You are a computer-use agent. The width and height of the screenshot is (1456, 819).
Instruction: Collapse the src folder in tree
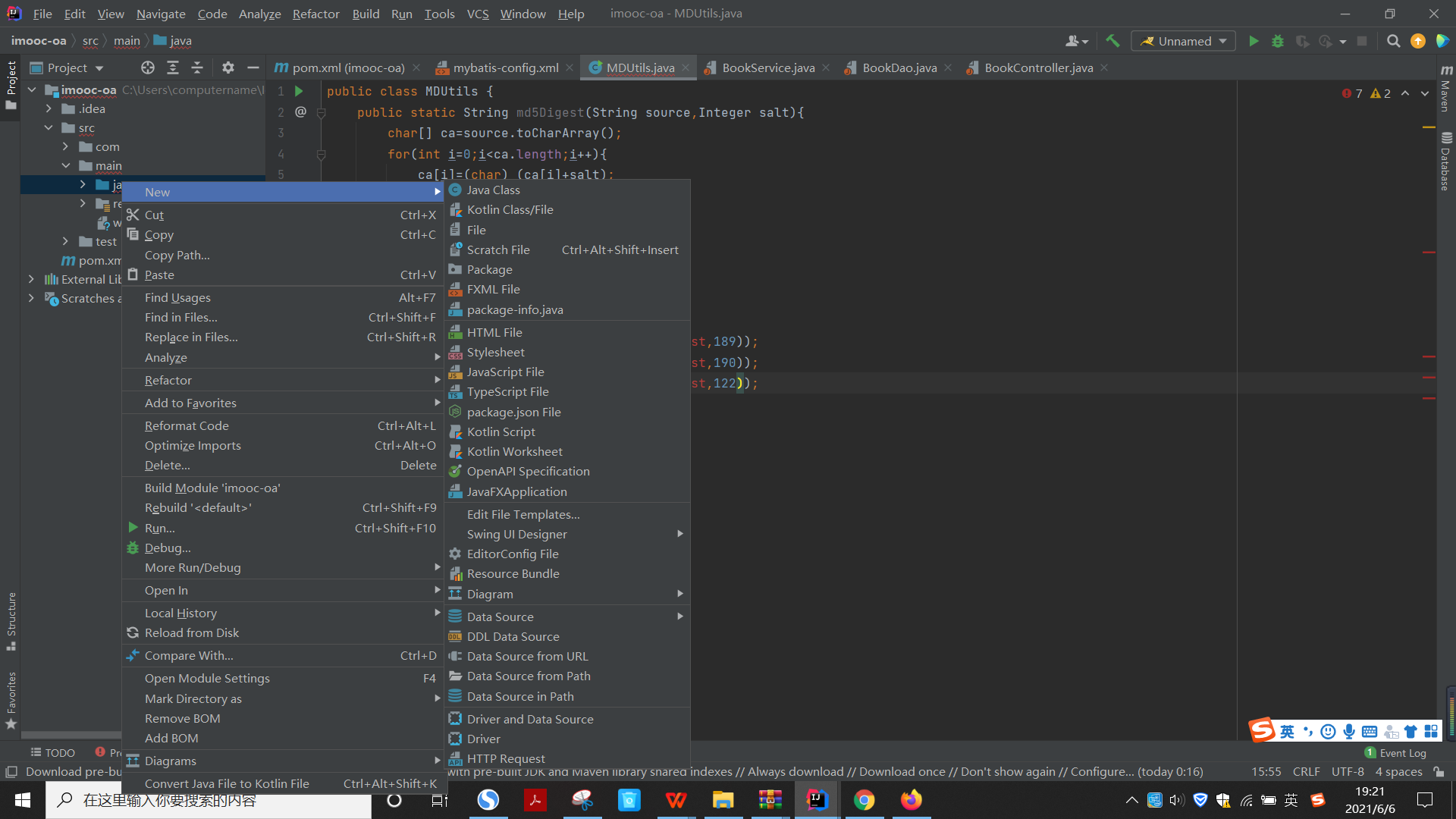49,127
